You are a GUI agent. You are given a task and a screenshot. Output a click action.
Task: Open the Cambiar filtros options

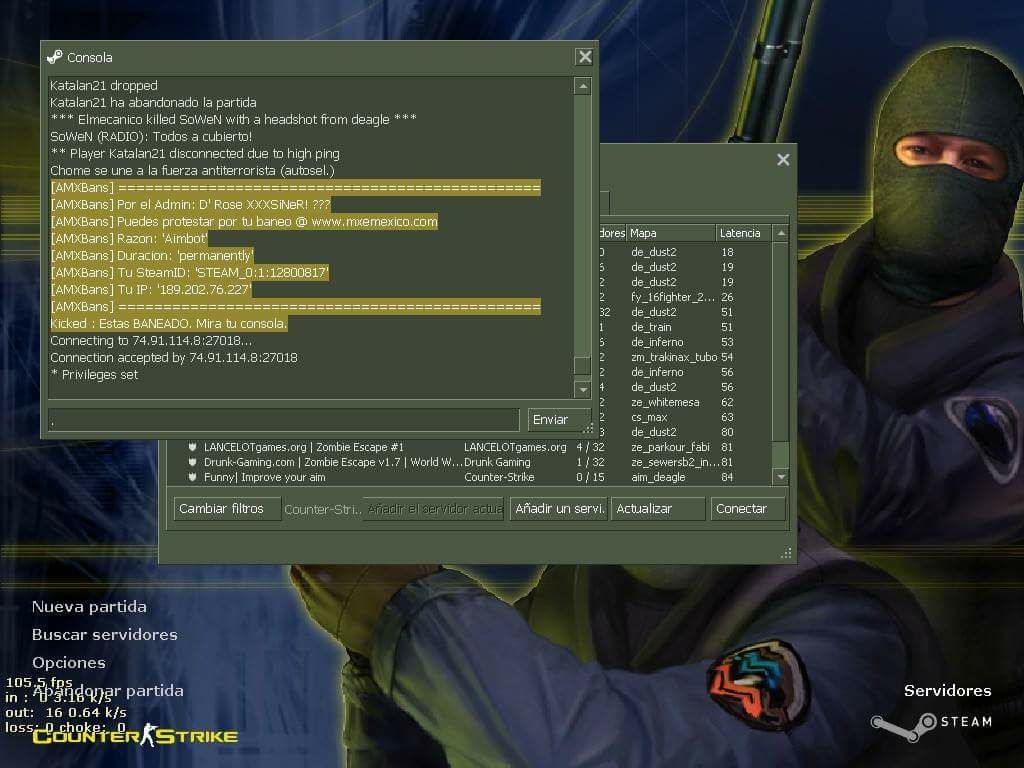coord(227,509)
